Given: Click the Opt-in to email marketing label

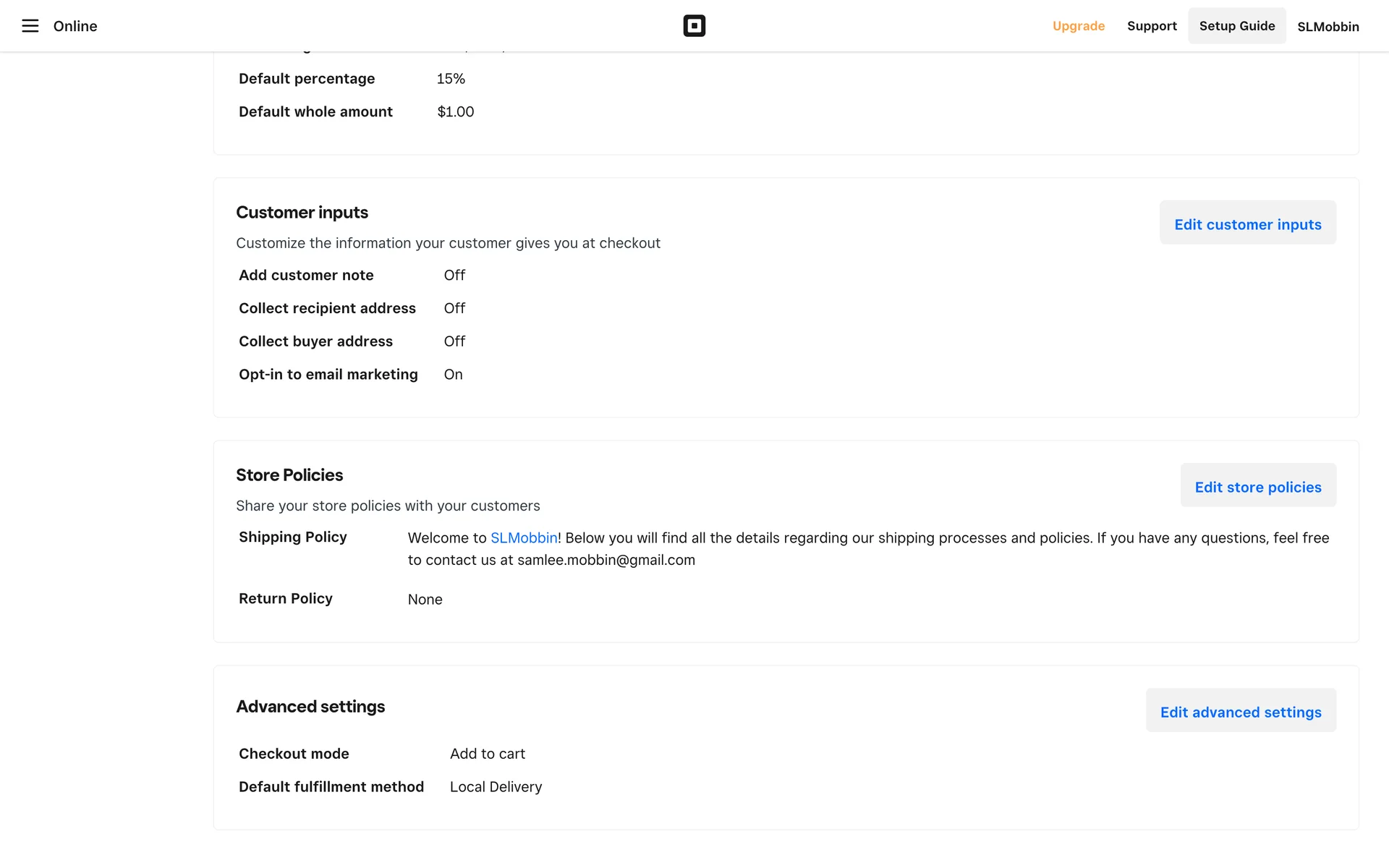Looking at the screenshot, I should 328,375.
